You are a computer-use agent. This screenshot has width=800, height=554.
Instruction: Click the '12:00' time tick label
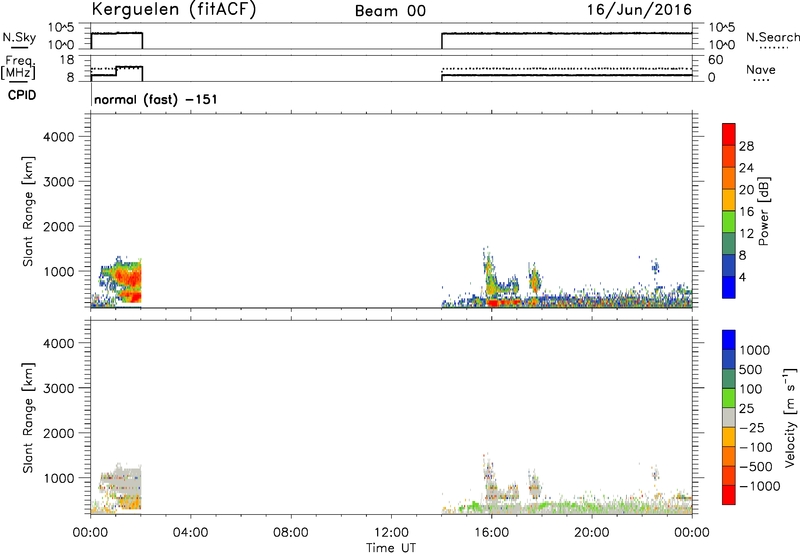pos(391,533)
